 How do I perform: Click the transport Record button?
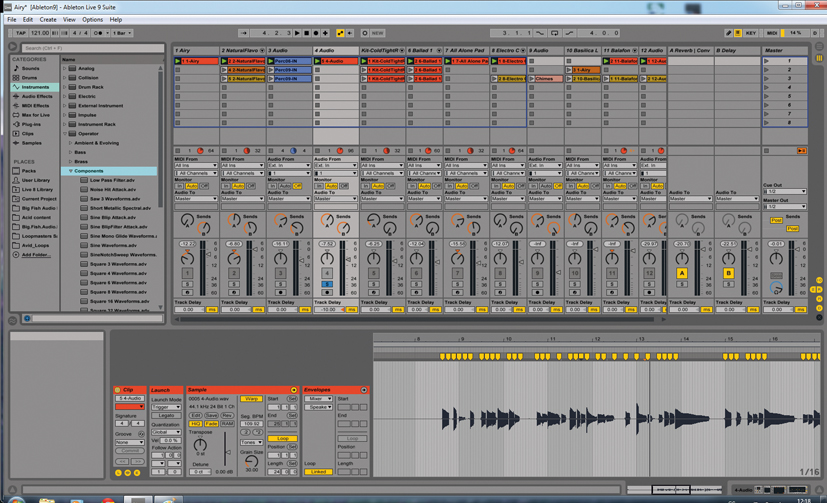(316, 33)
